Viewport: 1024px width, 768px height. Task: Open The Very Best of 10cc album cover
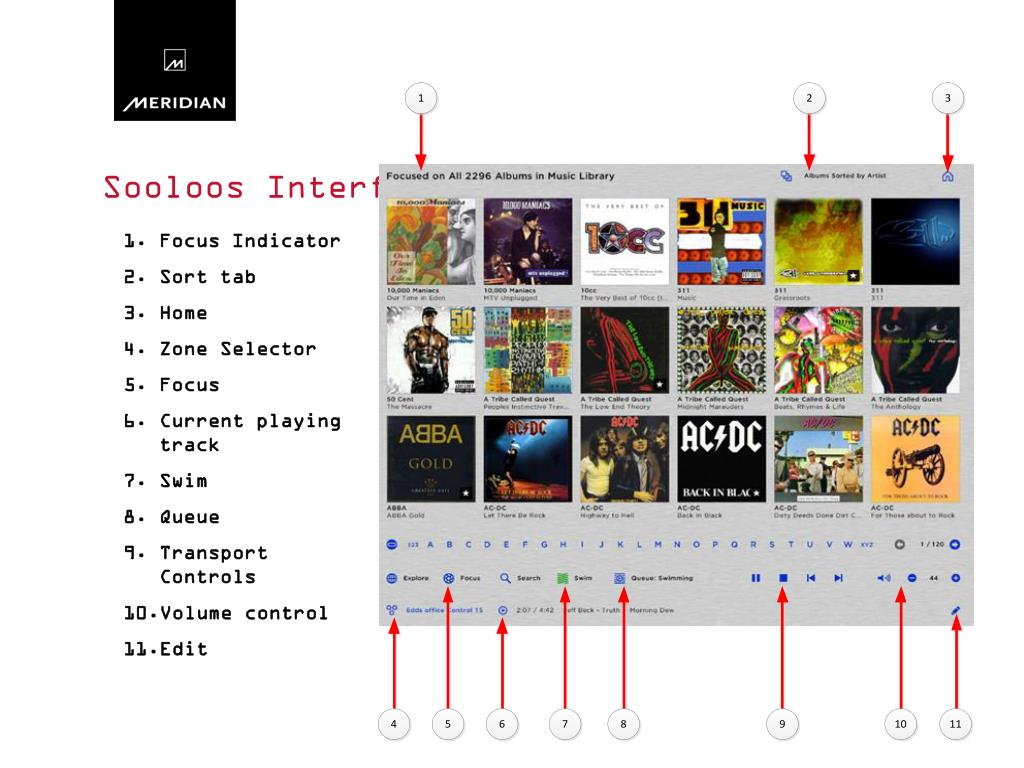click(x=625, y=242)
